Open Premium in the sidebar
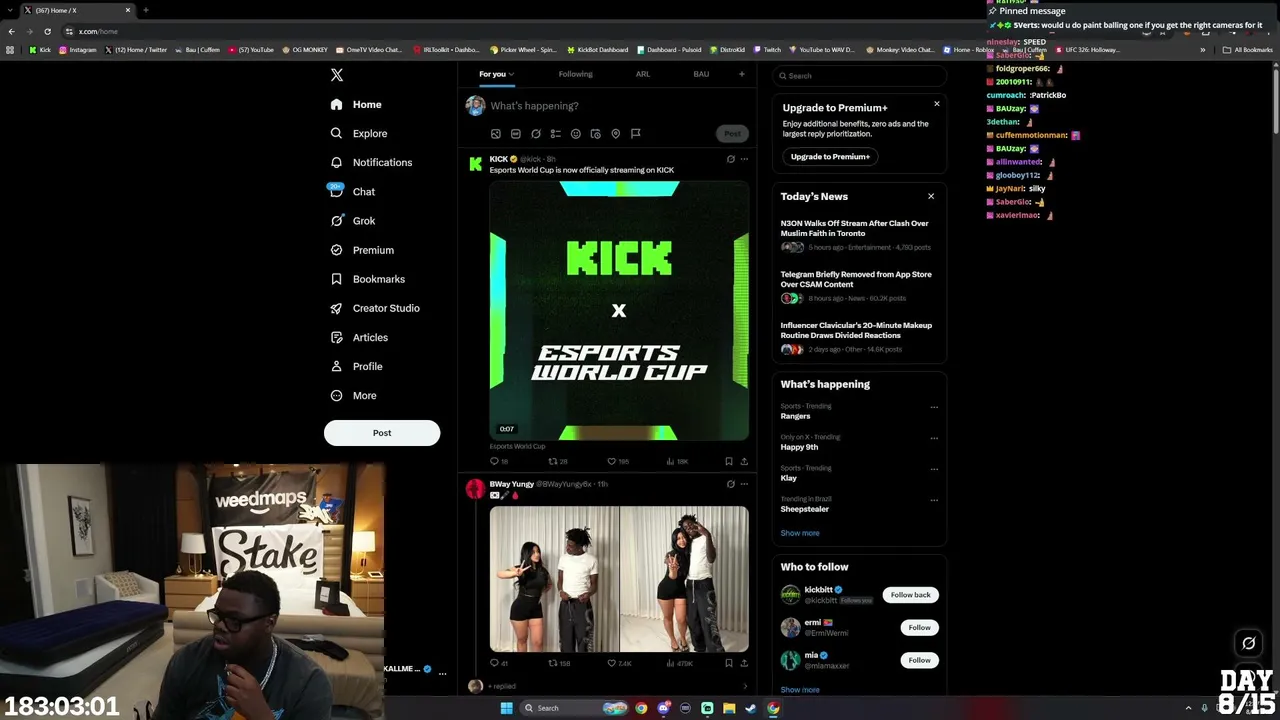Image resolution: width=1280 pixels, height=720 pixels. [x=362, y=250]
